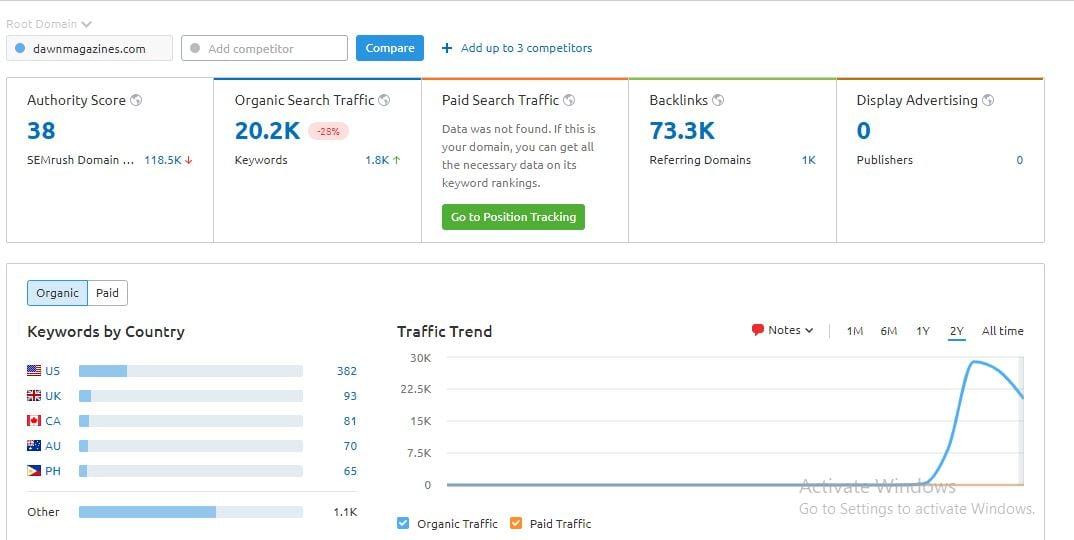Viewport: 1074px width, 540px height.
Task: Click the red Notes comment icon
Action: tap(757, 330)
